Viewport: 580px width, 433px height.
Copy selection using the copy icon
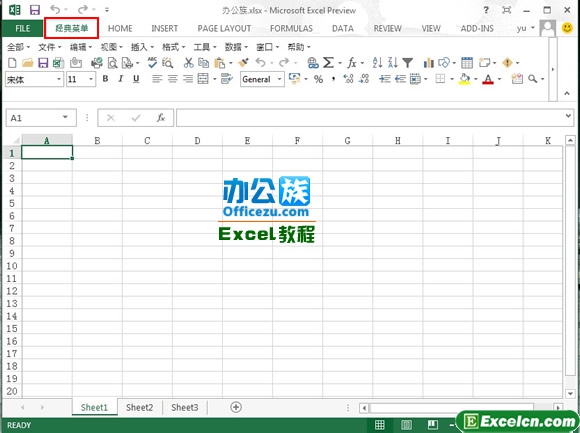(x=203, y=63)
